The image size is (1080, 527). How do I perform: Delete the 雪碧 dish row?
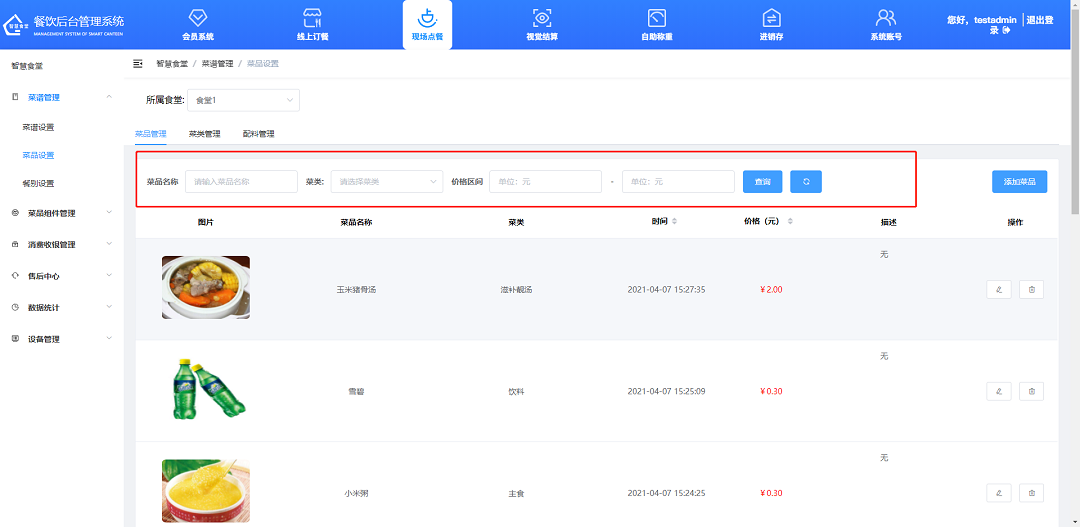(1032, 391)
